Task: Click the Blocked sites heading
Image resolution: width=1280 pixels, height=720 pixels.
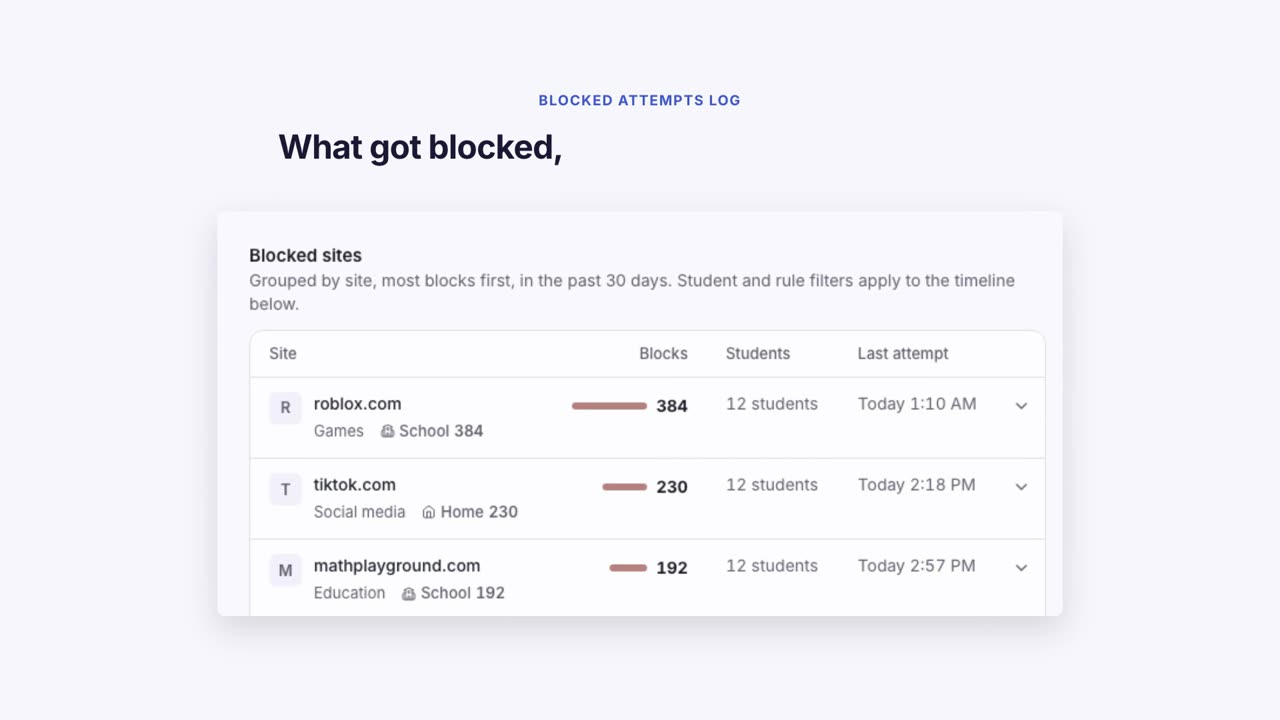Action: click(x=306, y=255)
